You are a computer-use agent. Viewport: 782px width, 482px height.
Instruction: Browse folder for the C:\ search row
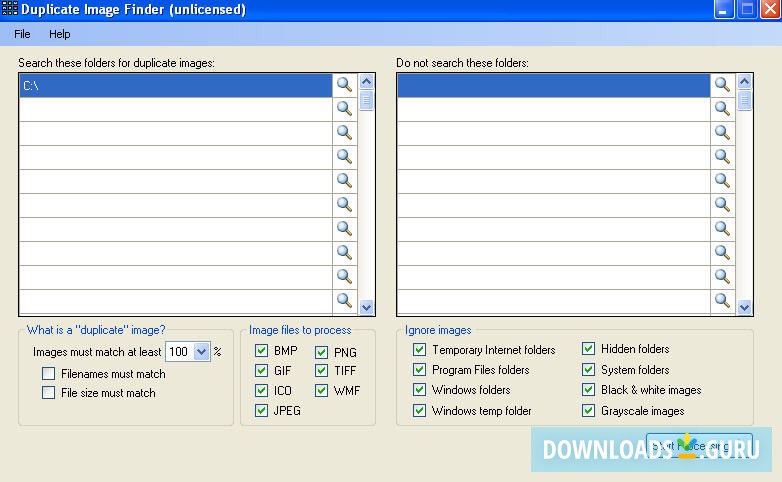tap(345, 85)
